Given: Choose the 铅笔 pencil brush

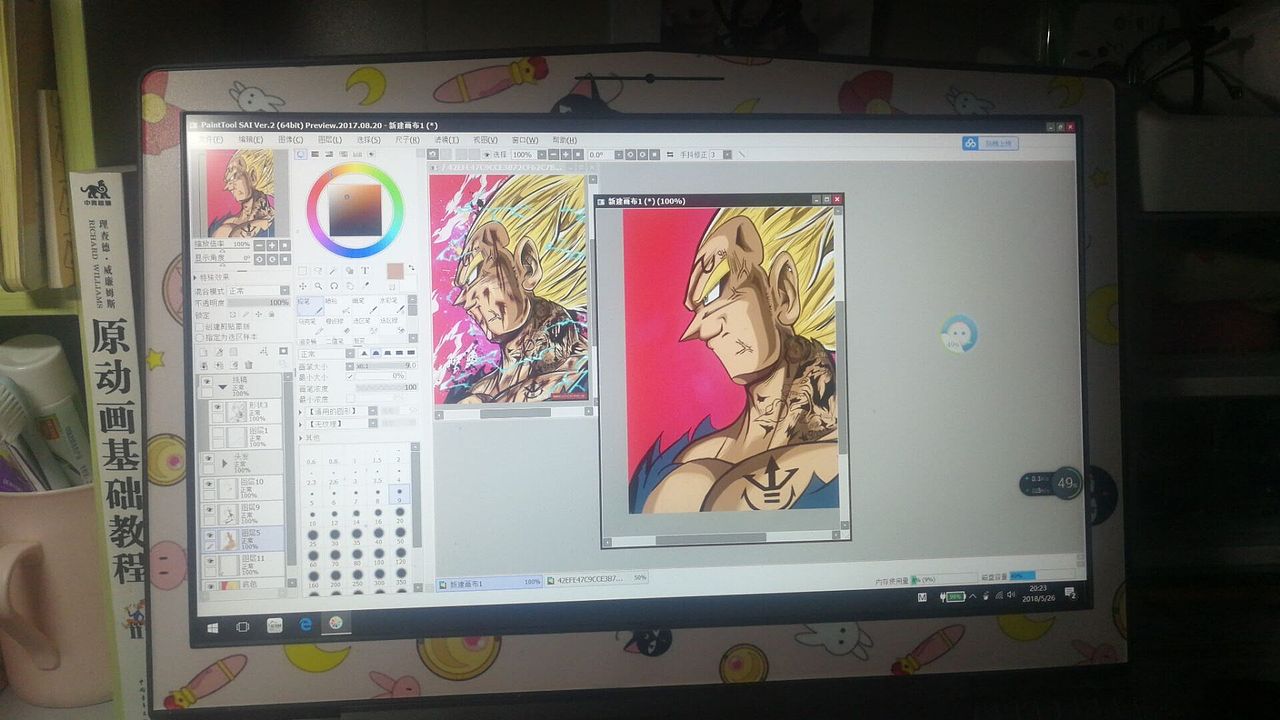Looking at the screenshot, I should [310, 307].
